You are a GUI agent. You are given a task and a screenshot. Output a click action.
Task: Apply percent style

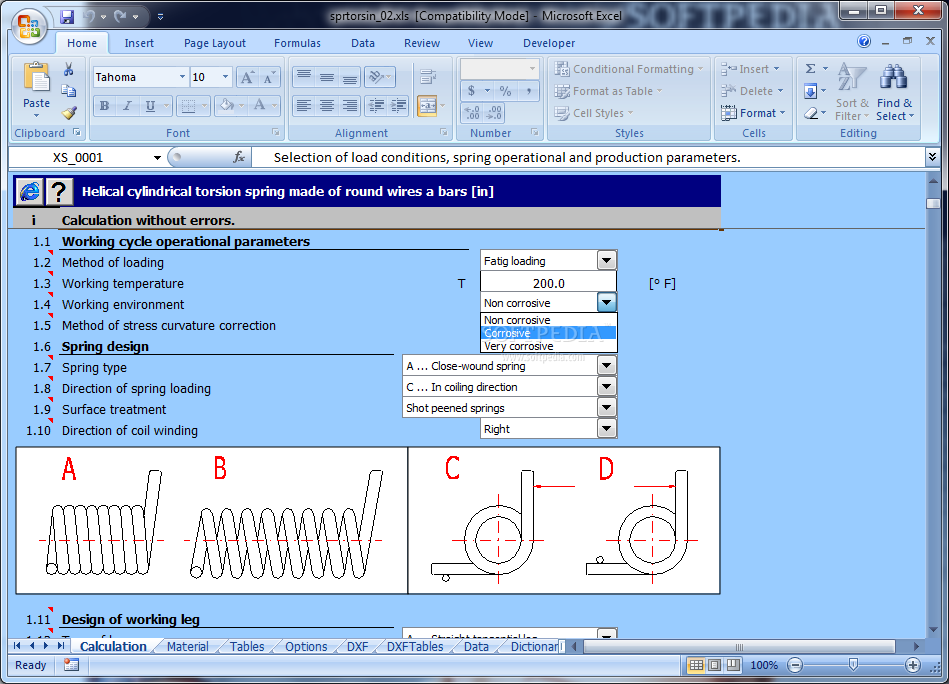[x=505, y=91]
